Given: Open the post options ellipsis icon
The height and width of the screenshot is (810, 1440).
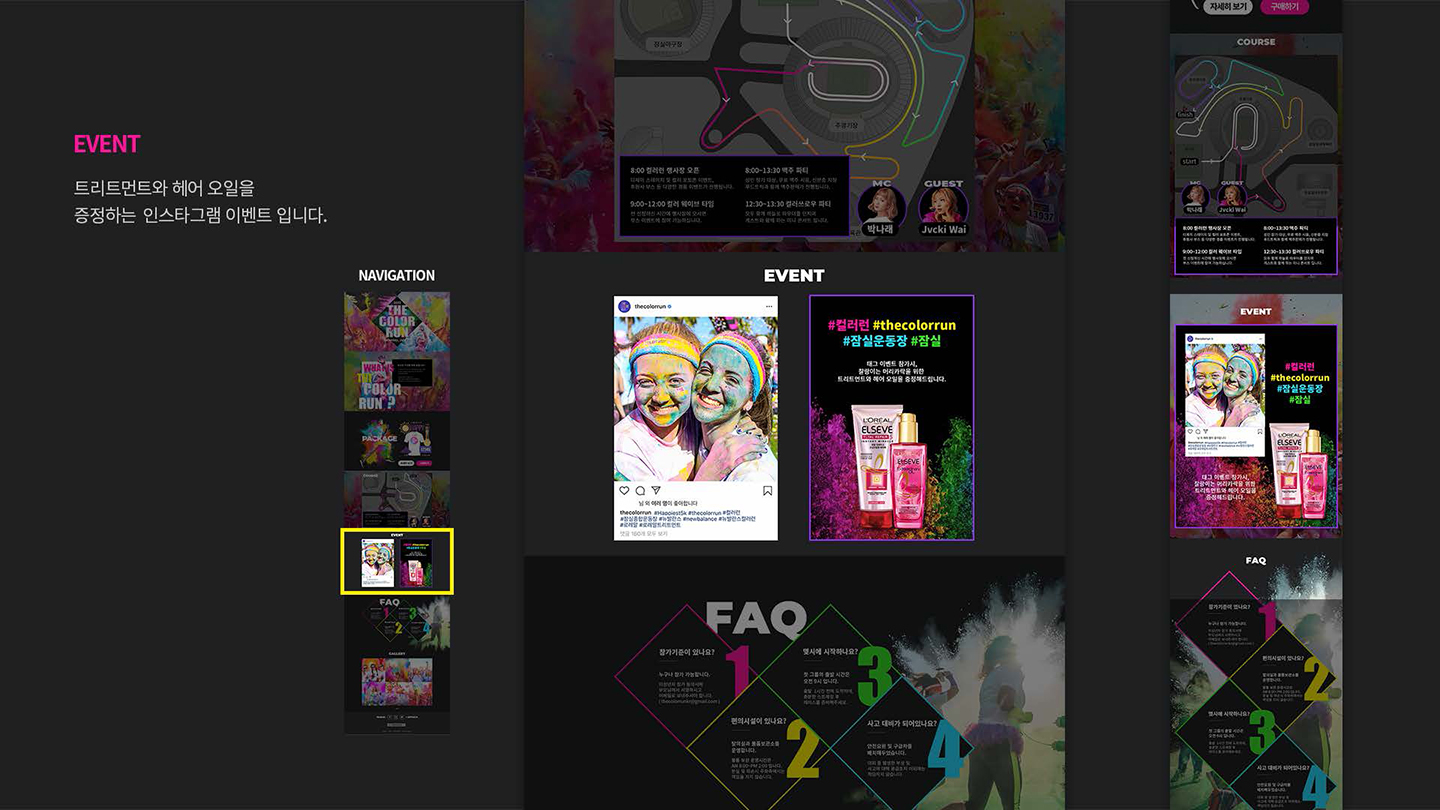Looking at the screenshot, I should coord(769,305).
